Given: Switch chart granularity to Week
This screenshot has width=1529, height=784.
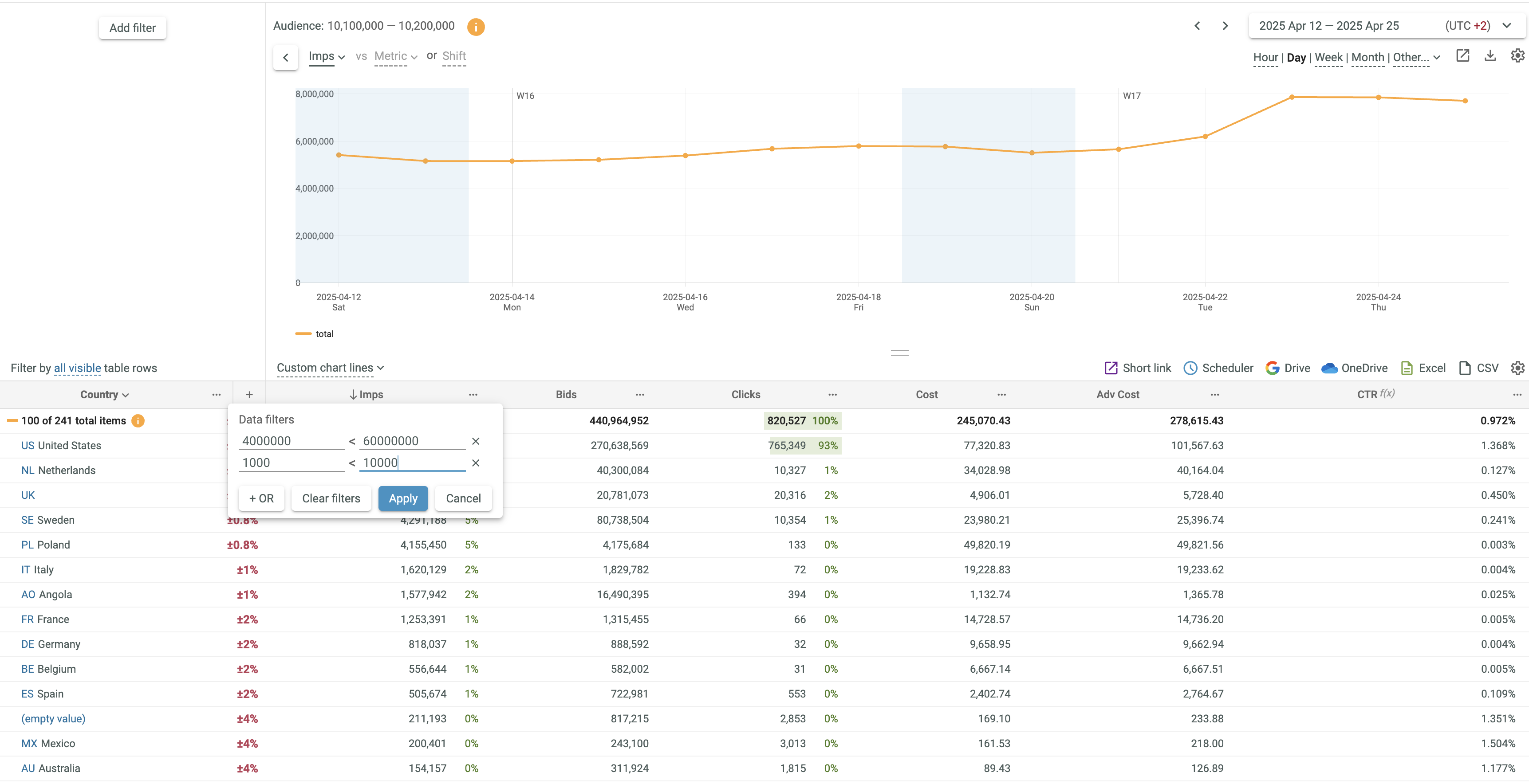Looking at the screenshot, I should [x=1328, y=58].
